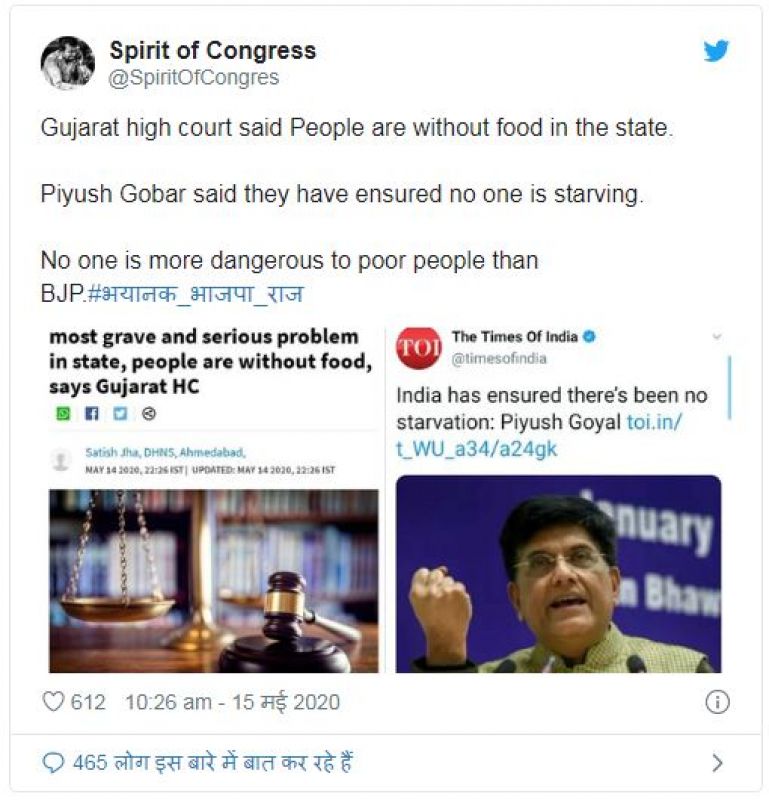The height and width of the screenshot is (800, 769).
Task: Like the tweet with the heart icon
Action: (x=53, y=702)
